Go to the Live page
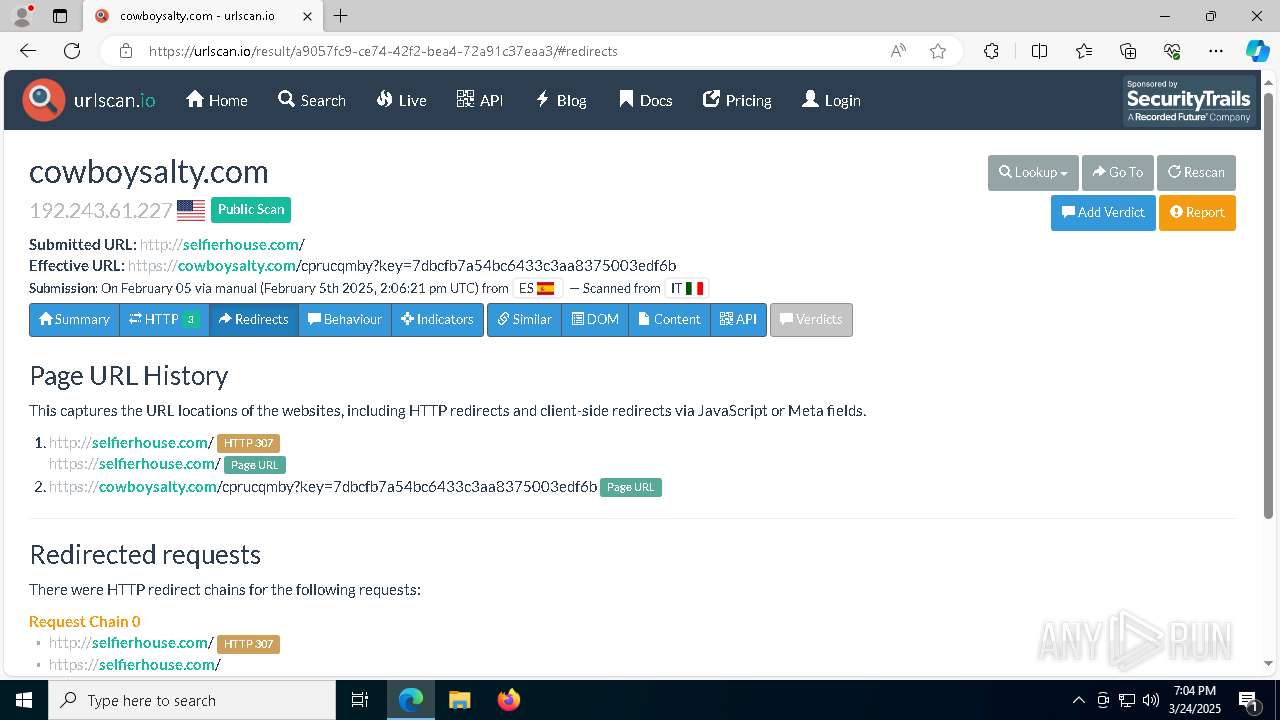This screenshot has width=1280, height=720. click(x=401, y=100)
